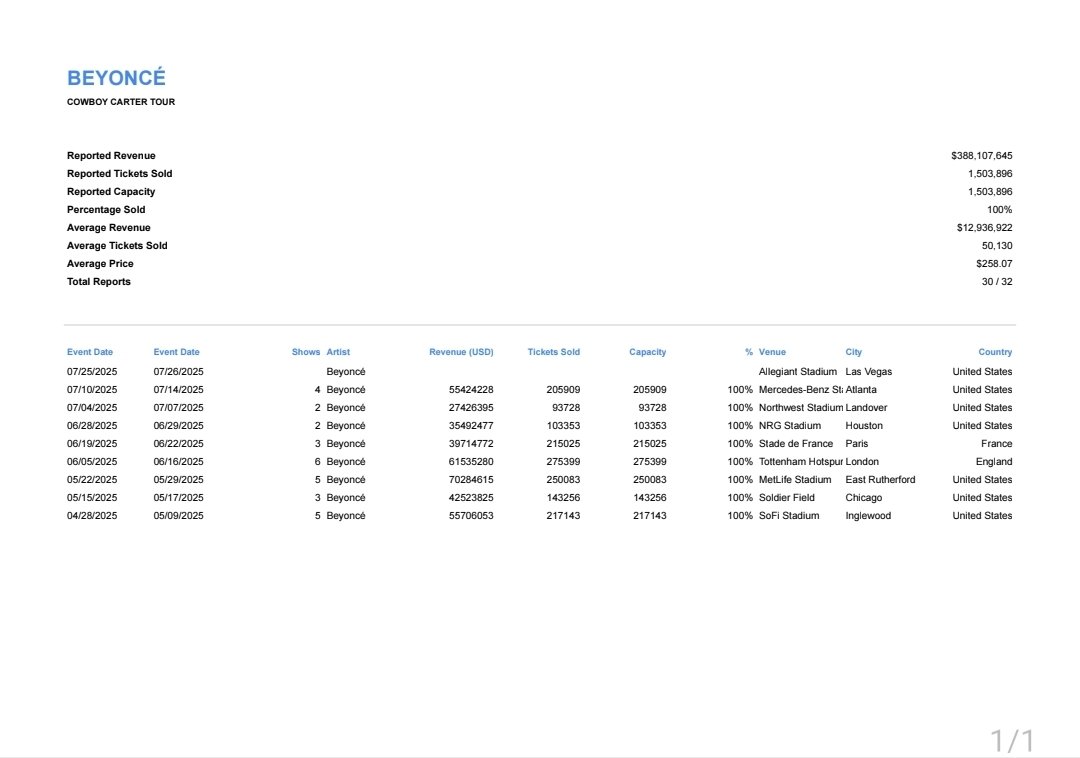Click the Reported Capacity label
The image size is (1080, 758).
(111, 191)
